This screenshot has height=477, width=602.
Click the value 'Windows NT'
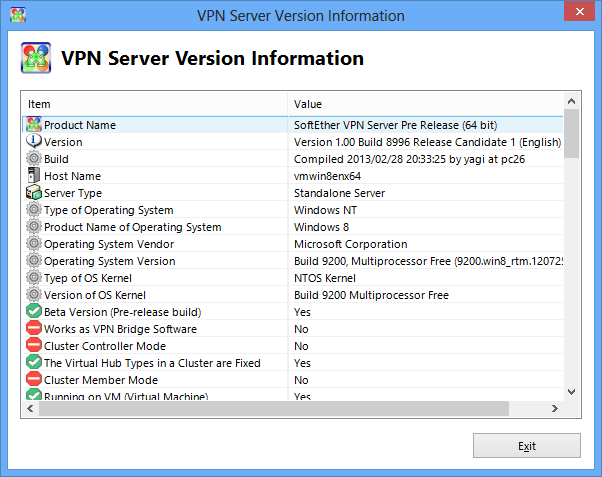[x=325, y=210]
